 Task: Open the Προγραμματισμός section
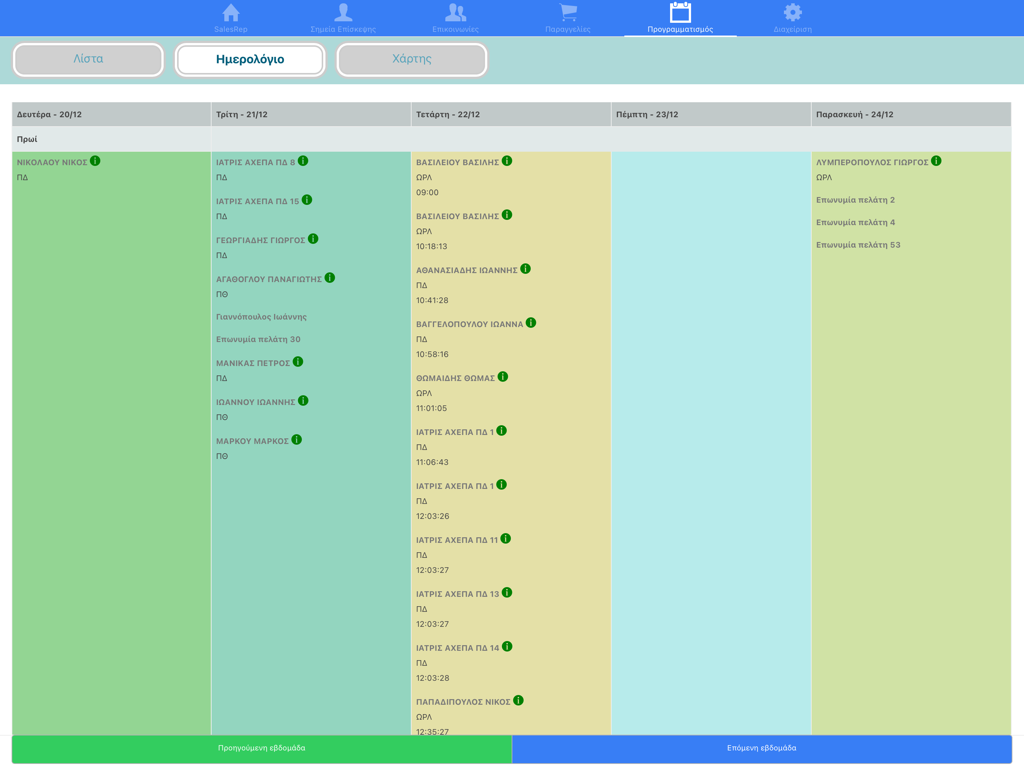[684, 16]
